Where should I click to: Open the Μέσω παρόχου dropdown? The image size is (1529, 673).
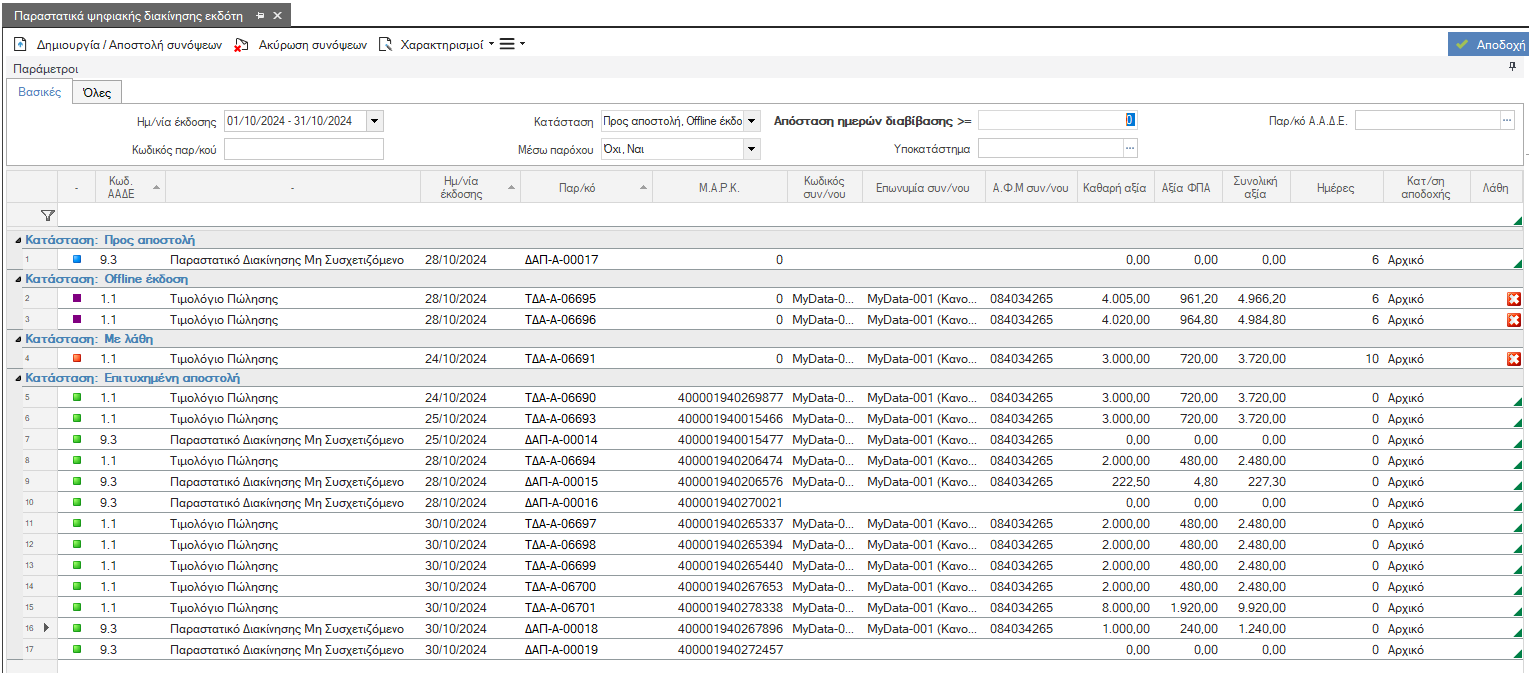tap(752, 149)
